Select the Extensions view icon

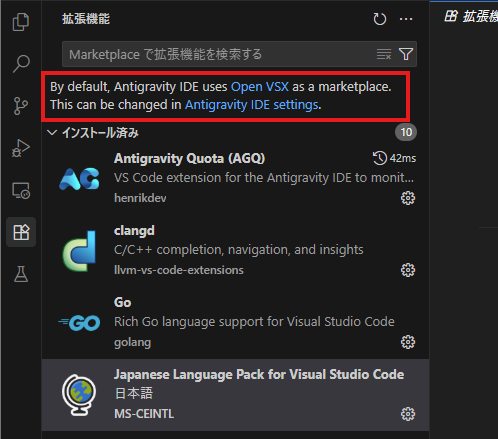[21, 232]
